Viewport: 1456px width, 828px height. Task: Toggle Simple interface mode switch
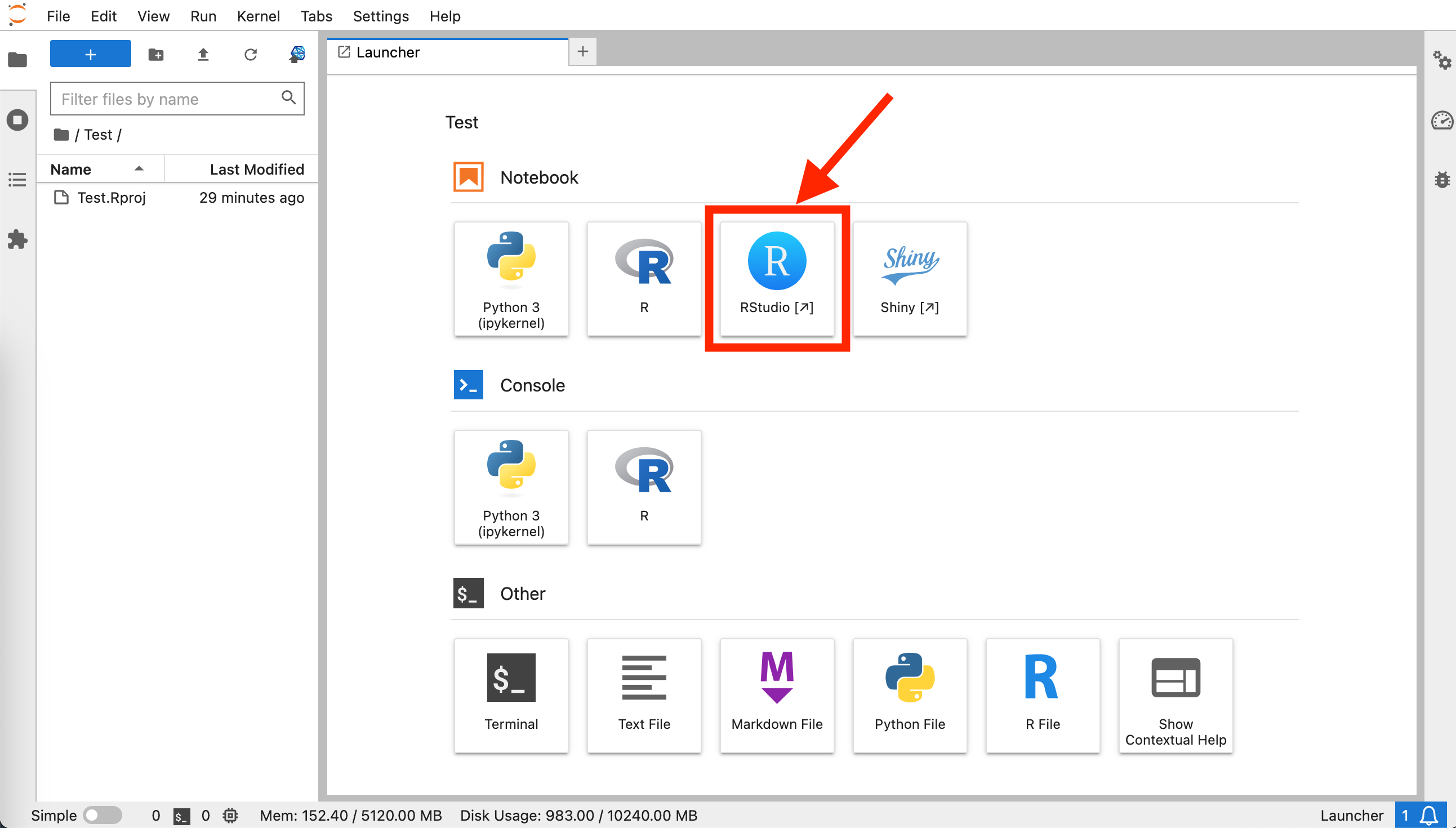(x=103, y=816)
